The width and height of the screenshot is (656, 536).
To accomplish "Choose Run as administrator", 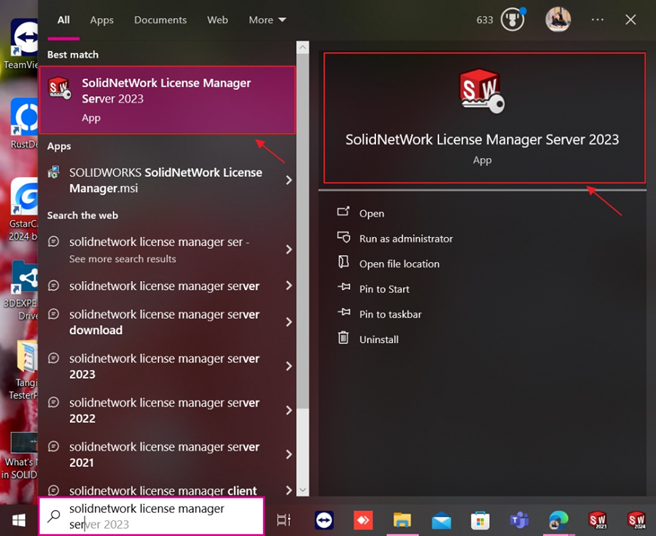I will point(406,239).
